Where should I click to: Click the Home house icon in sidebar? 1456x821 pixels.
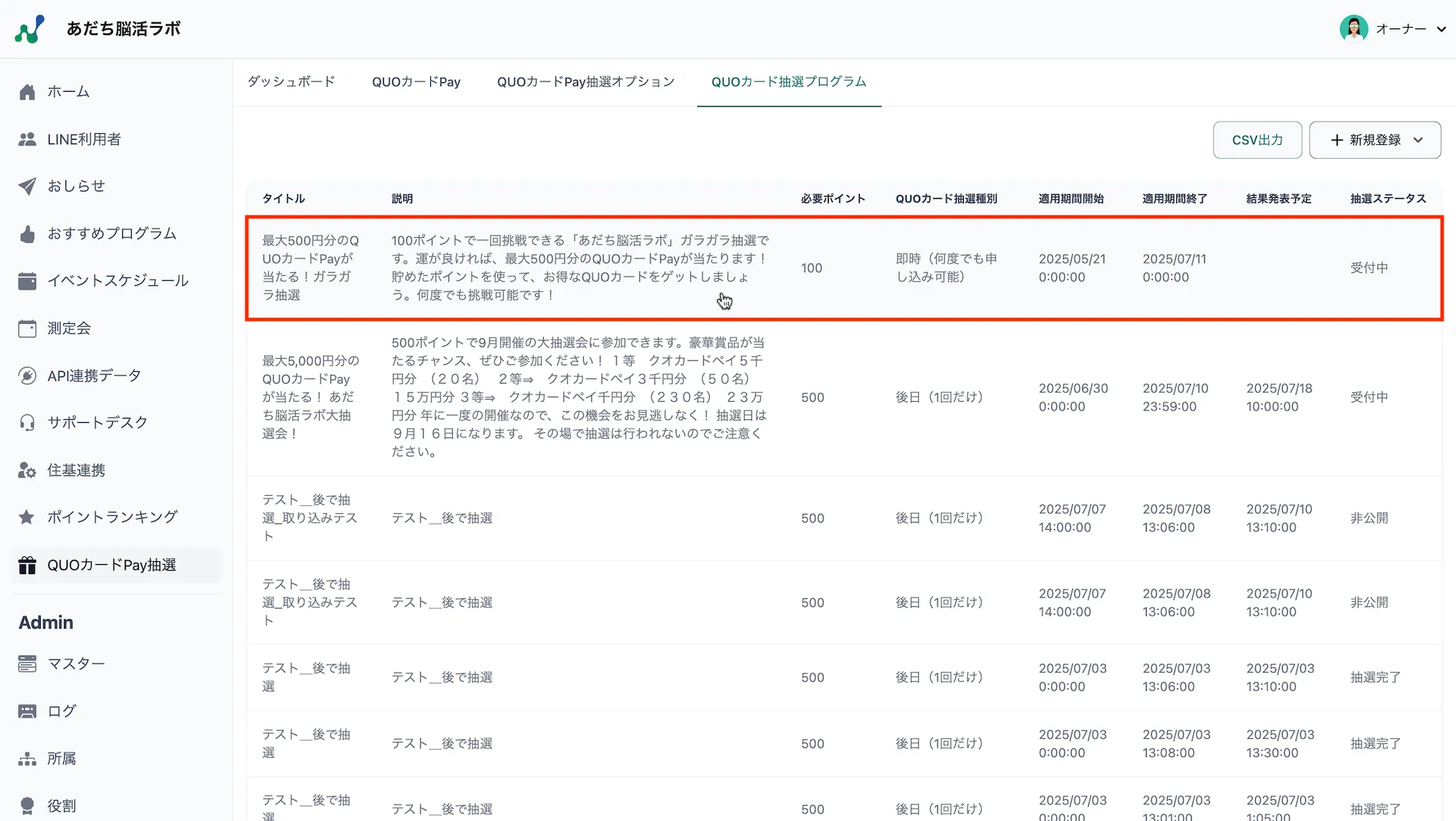pos(28,92)
